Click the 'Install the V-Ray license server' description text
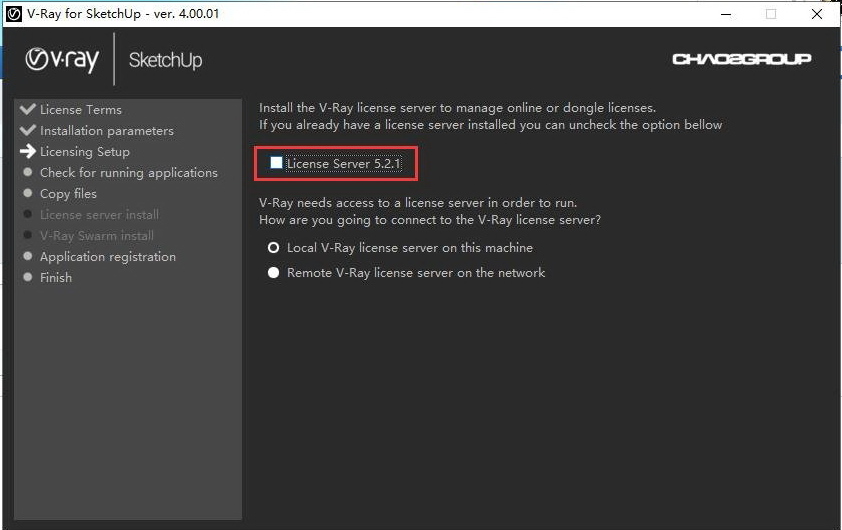 point(458,108)
